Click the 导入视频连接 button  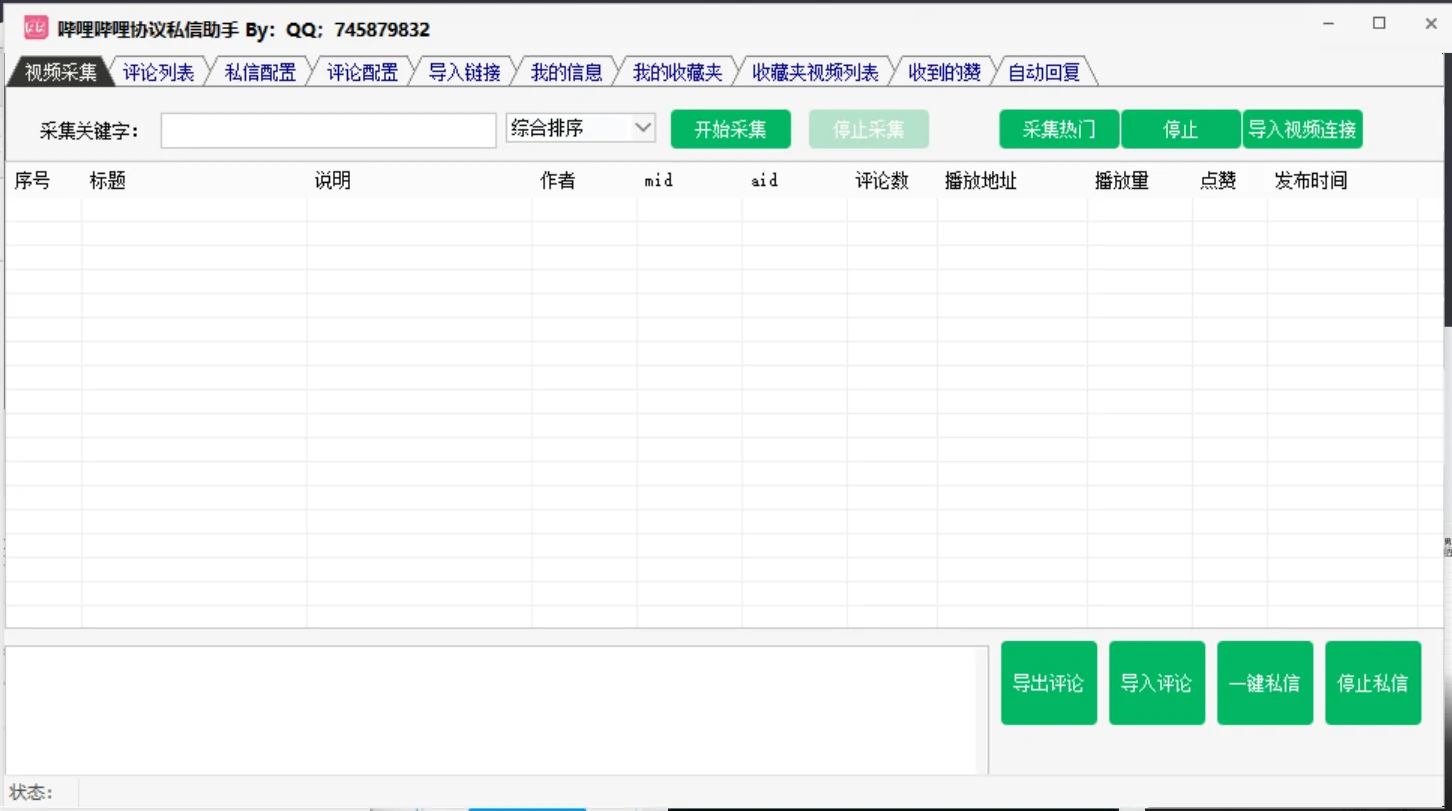tap(1303, 129)
